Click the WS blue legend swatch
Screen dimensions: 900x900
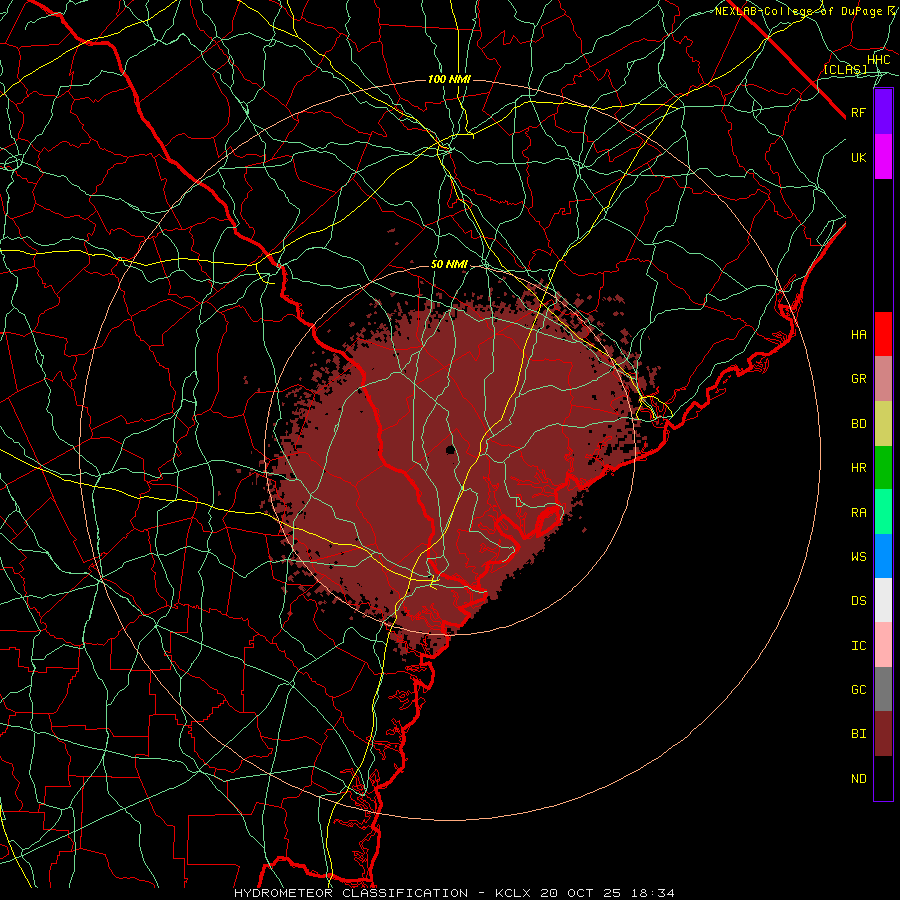click(x=883, y=556)
